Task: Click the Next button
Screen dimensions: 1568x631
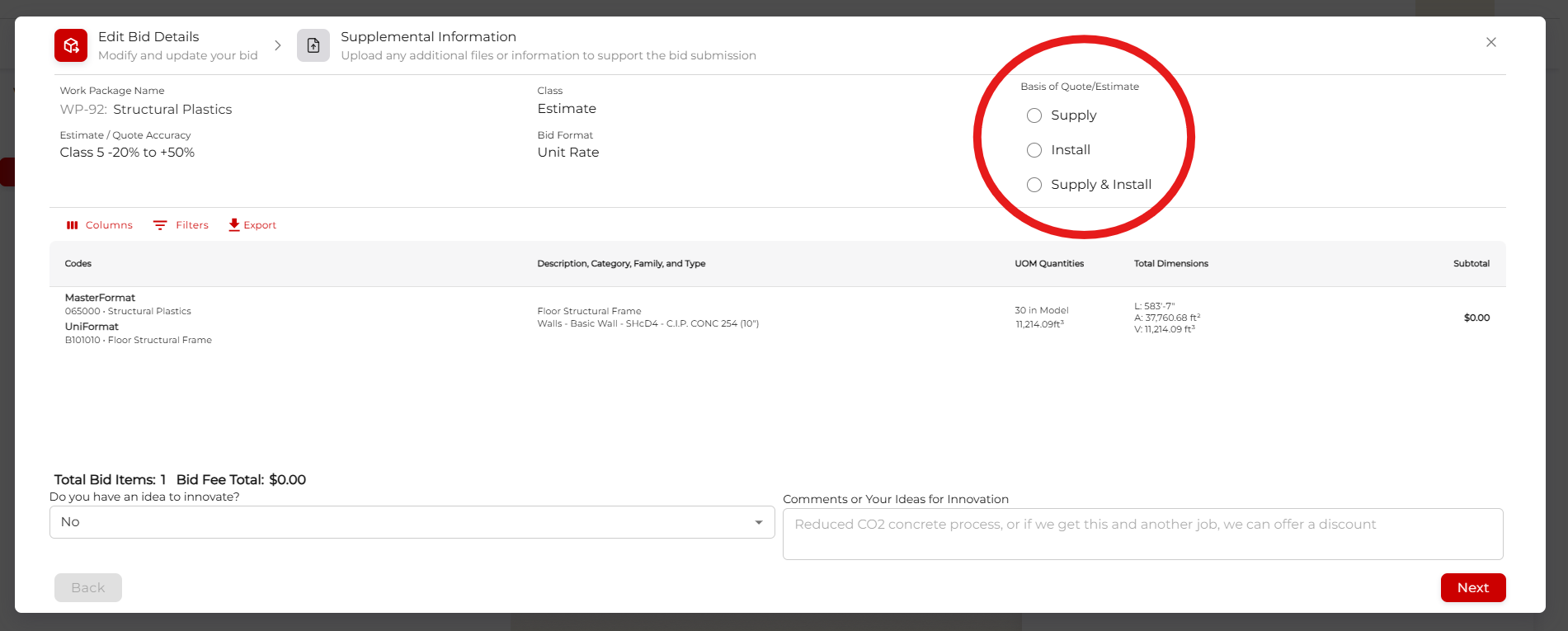Action: tap(1473, 587)
